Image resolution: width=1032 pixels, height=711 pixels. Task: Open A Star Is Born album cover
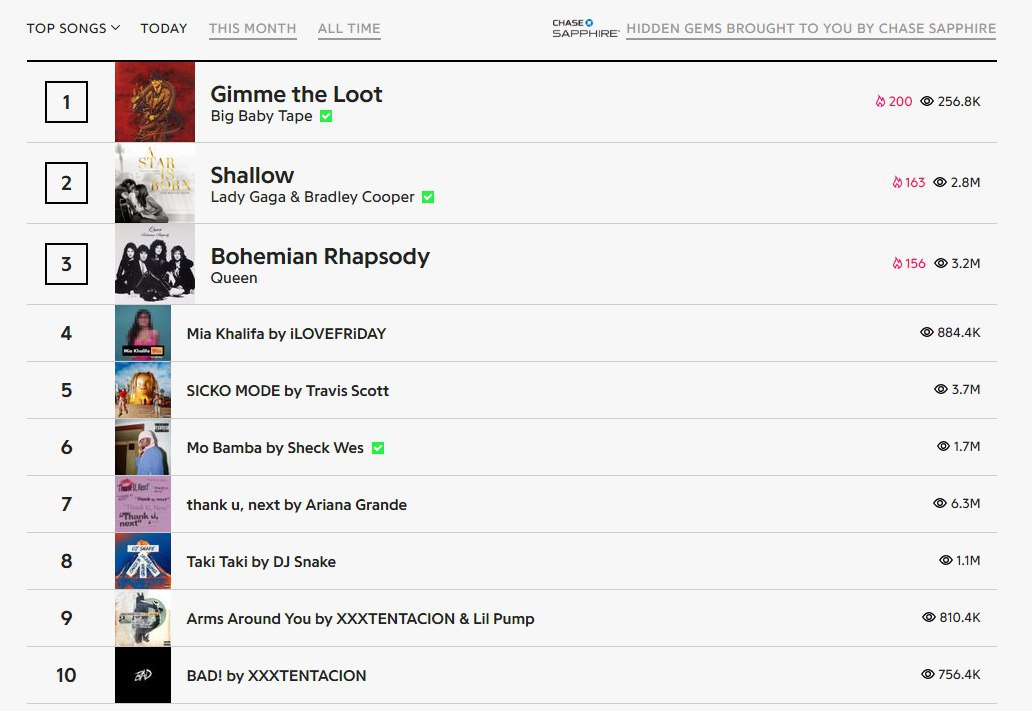[x=155, y=183]
